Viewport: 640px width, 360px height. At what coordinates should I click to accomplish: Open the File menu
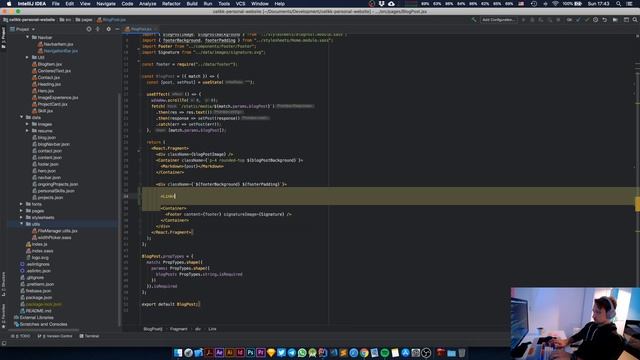point(56,4)
